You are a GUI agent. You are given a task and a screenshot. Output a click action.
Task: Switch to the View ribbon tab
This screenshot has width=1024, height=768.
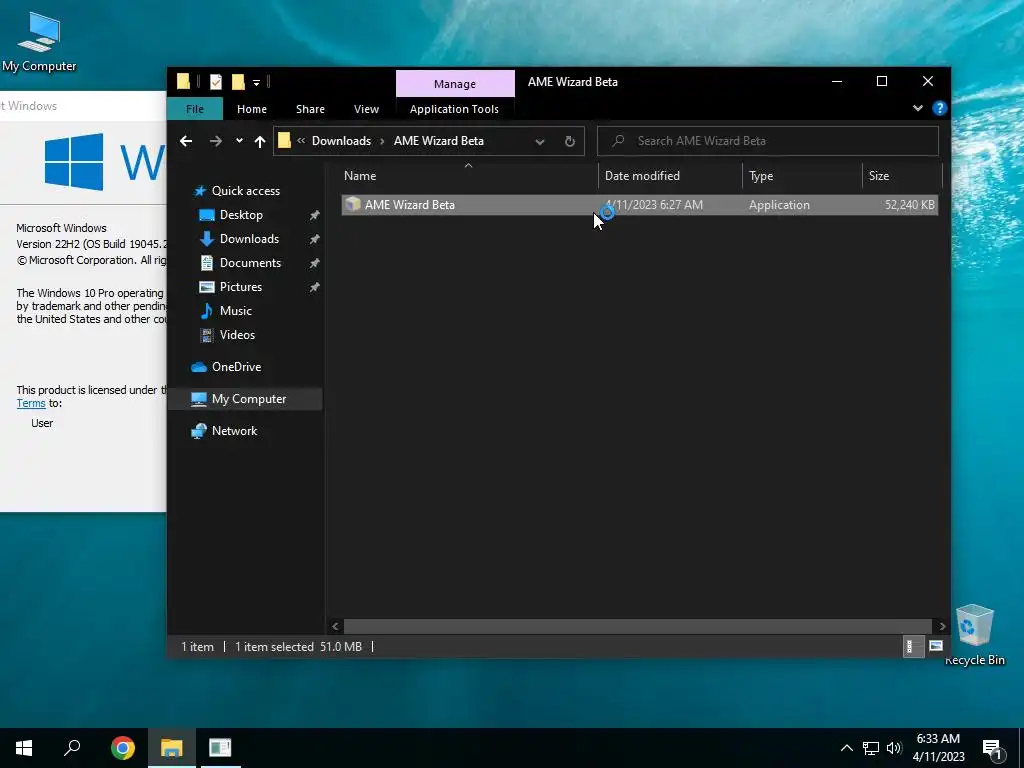point(366,109)
